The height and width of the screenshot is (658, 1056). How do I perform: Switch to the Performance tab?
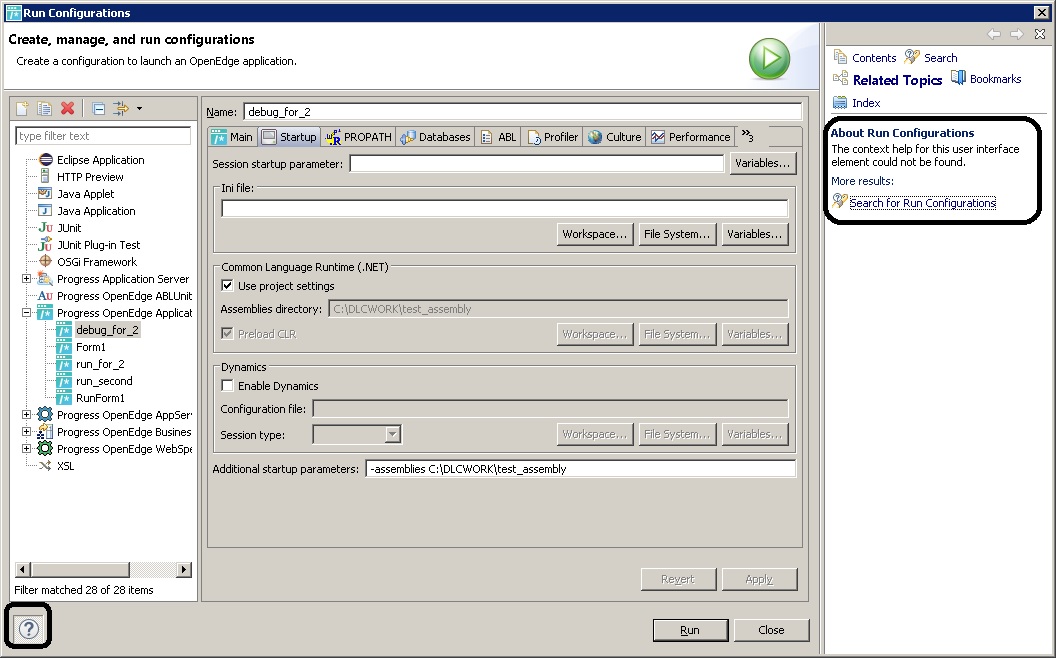tap(691, 137)
